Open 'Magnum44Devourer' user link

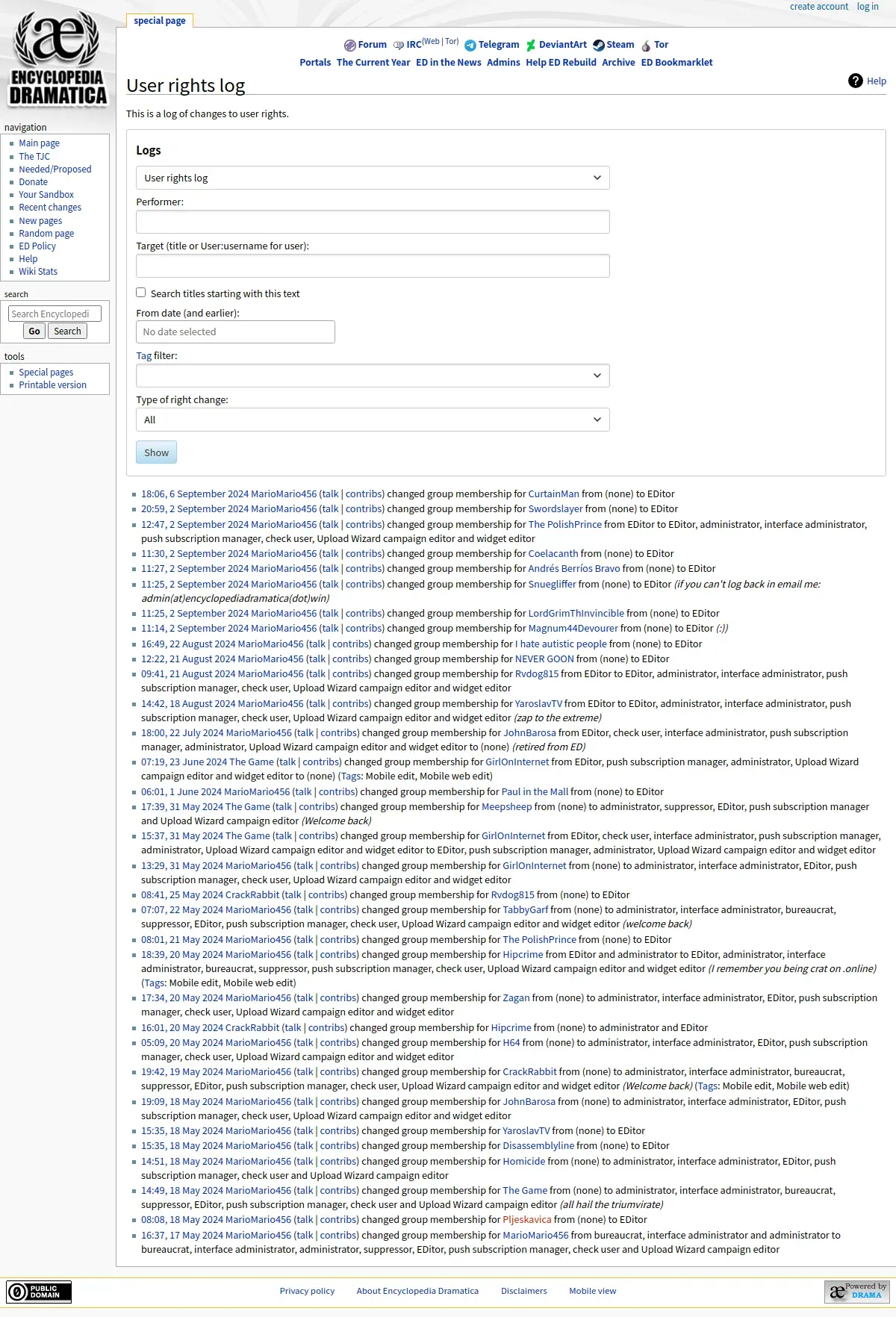tap(573, 629)
